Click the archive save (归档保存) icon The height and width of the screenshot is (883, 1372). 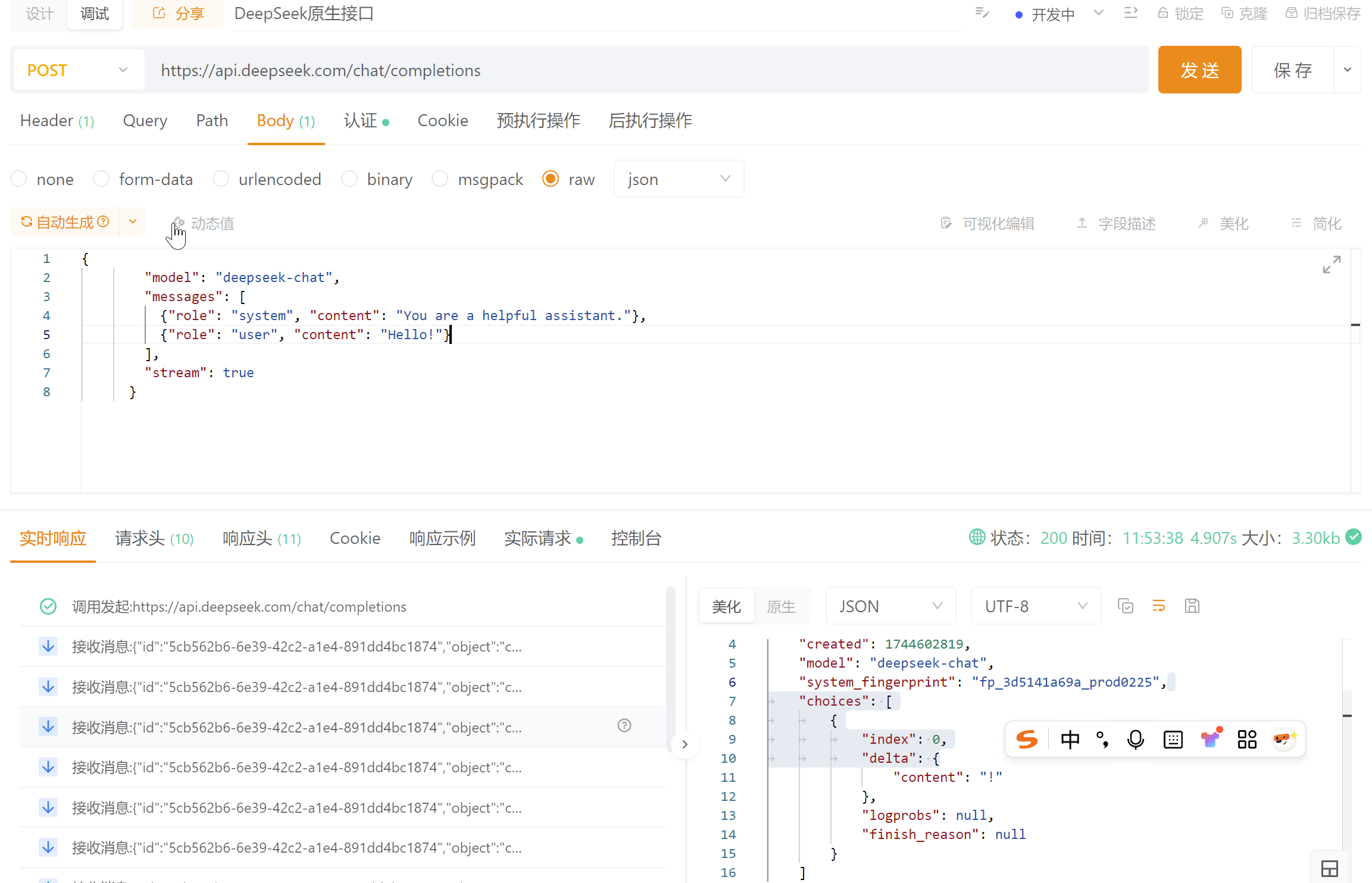1291,13
